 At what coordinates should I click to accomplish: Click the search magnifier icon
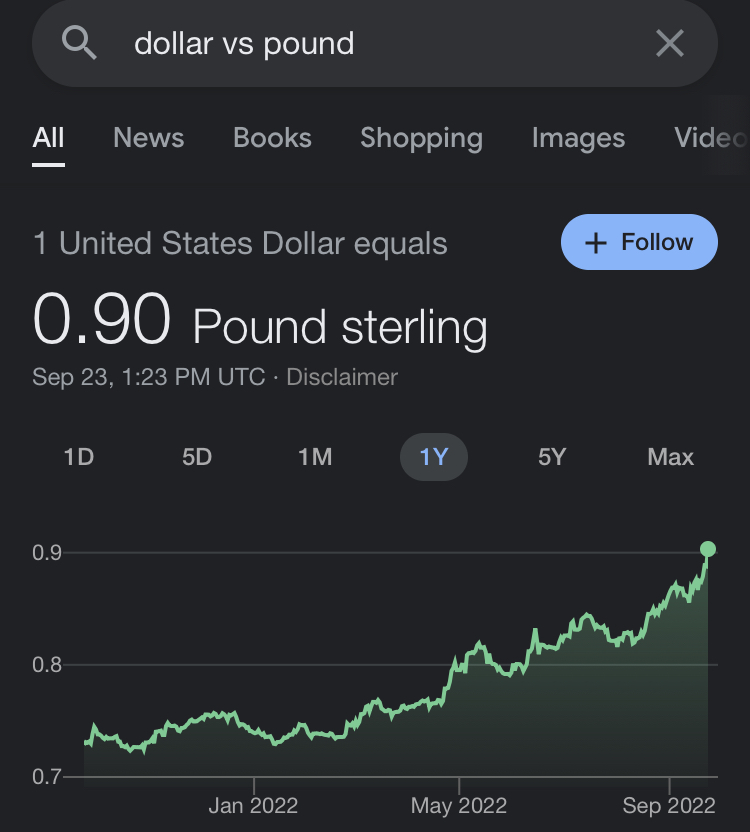79,43
